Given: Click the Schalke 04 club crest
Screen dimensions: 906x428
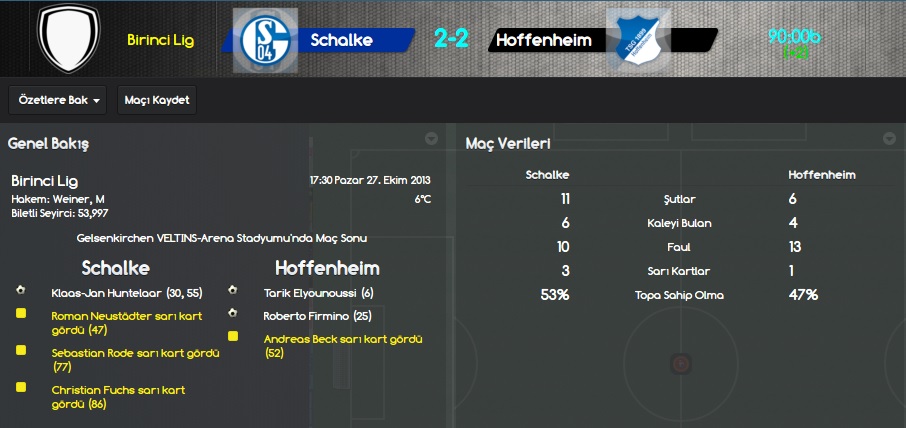Looking at the screenshot, I should pos(265,40).
